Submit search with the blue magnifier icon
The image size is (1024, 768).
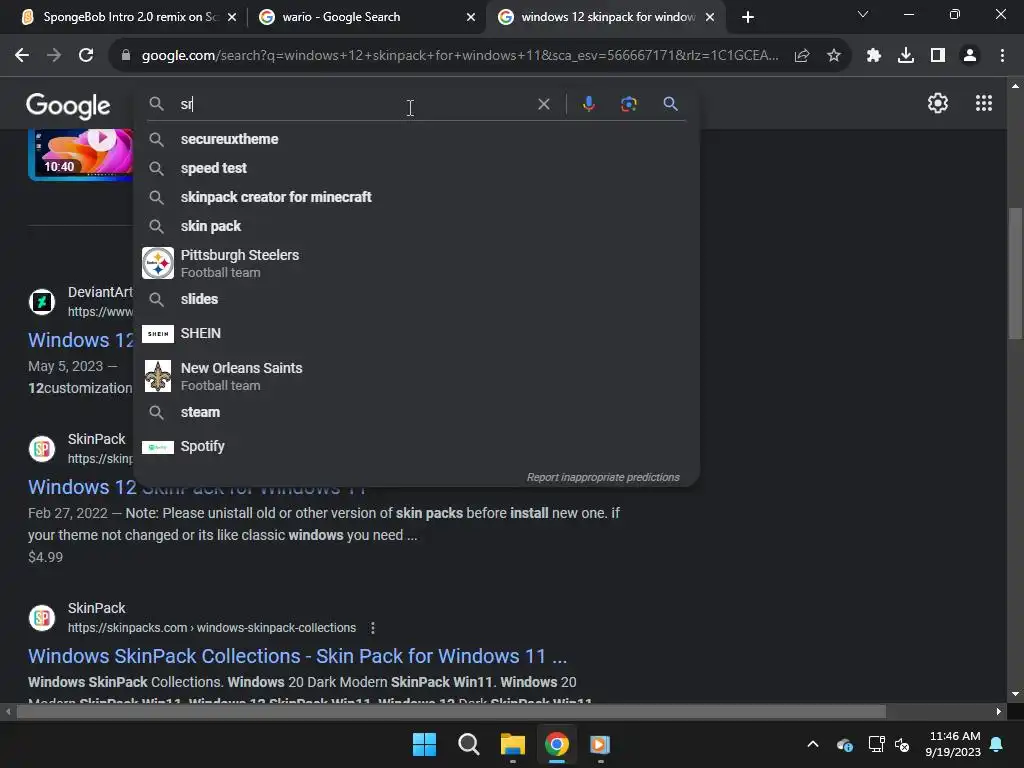point(670,104)
